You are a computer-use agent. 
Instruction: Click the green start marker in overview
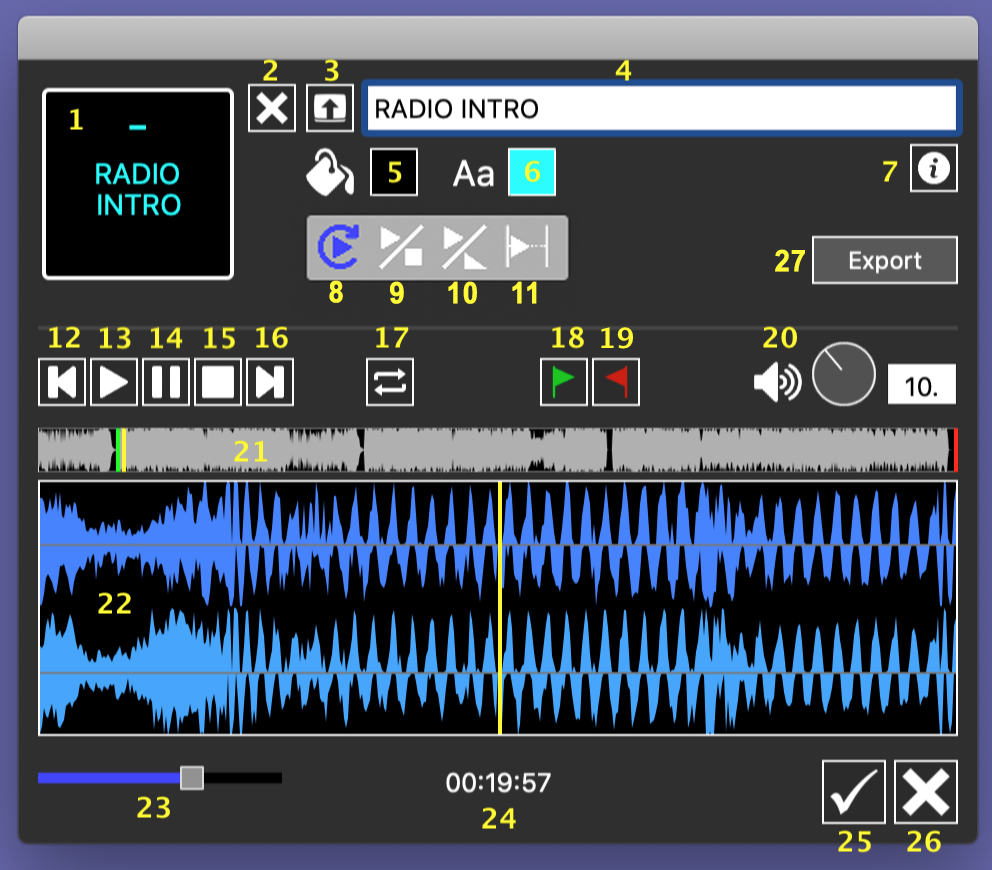[118, 450]
